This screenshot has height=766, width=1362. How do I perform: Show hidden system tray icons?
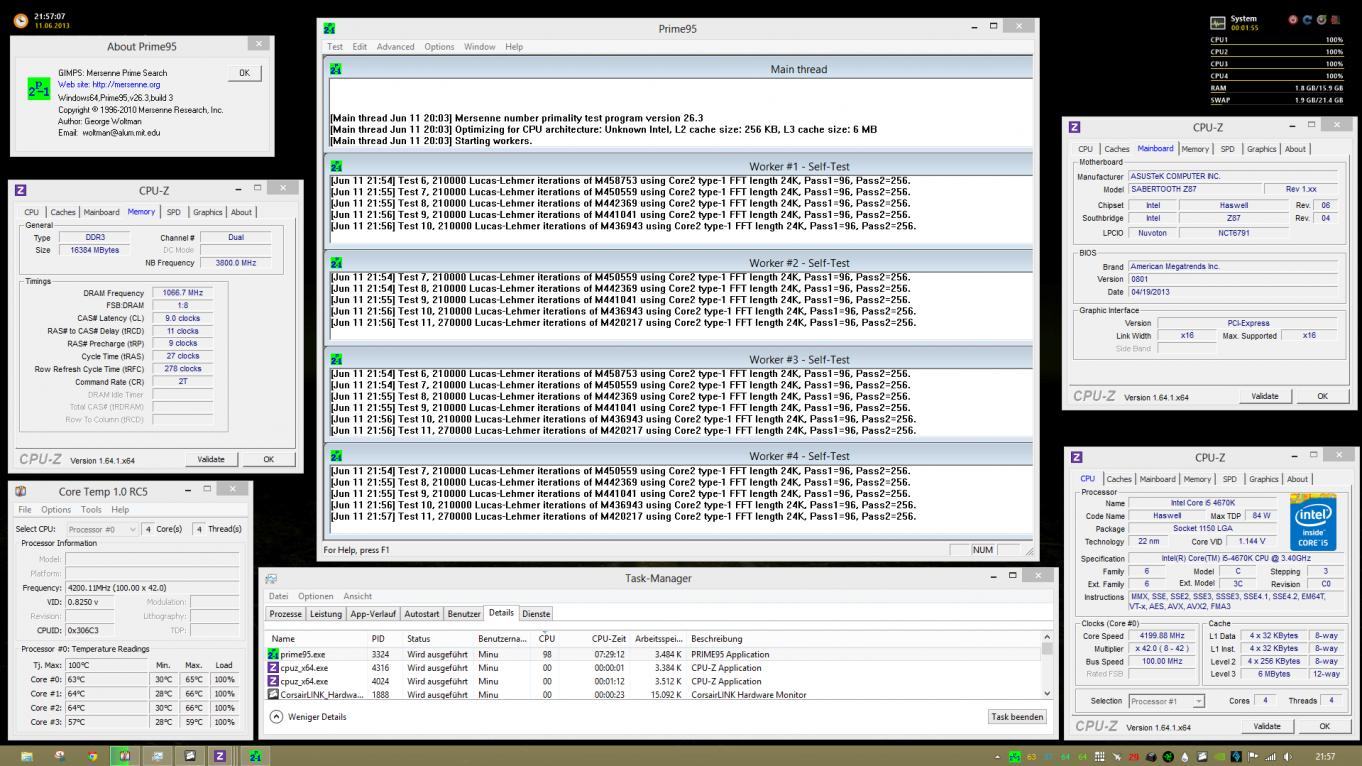tap(997, 757)
